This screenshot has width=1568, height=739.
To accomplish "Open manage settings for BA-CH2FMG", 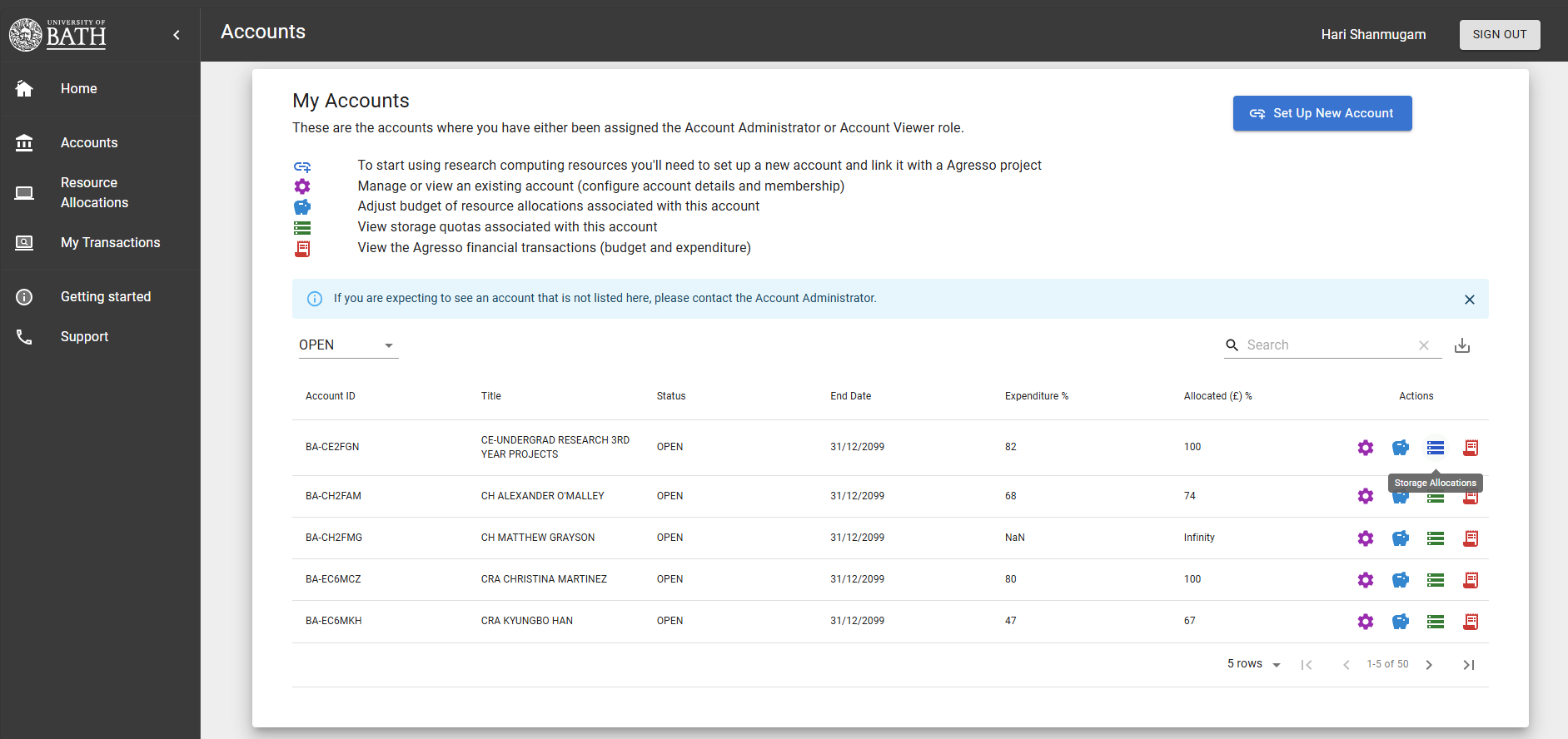I will [1365, 538].
